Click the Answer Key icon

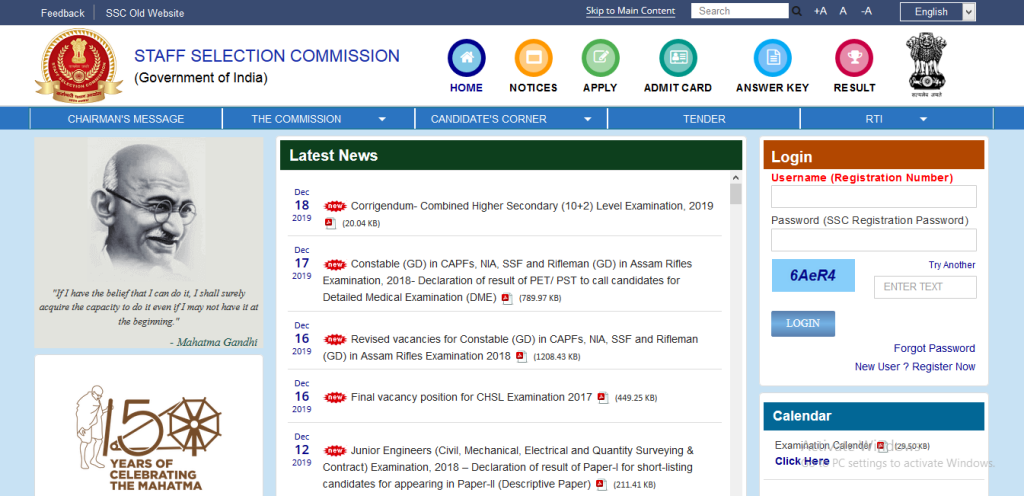[772, 58]
